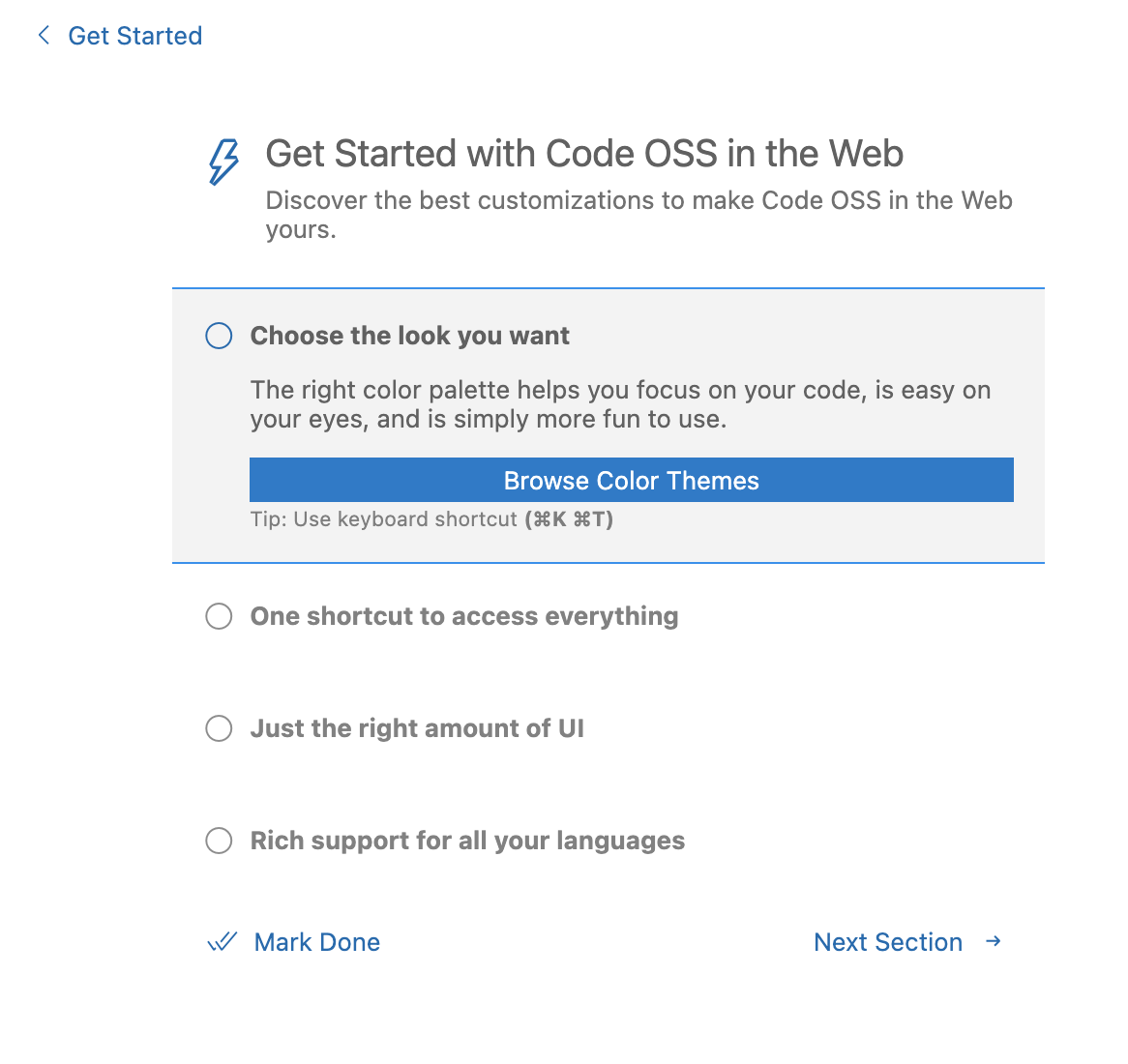
Task: Open 'Rich support for all your languages' step
Action: point(467,841)
